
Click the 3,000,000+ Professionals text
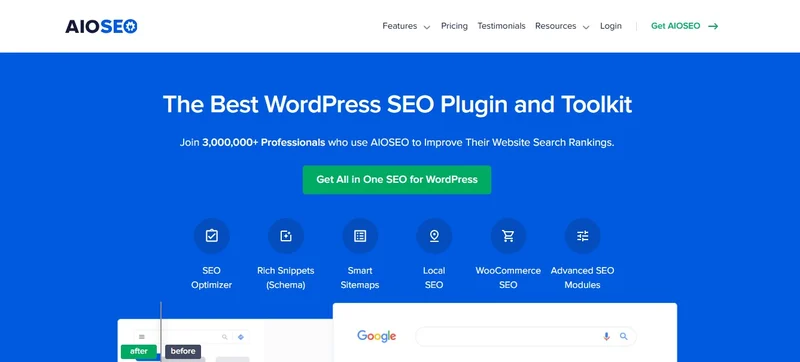pyautogui.click(x=264, y=142)
